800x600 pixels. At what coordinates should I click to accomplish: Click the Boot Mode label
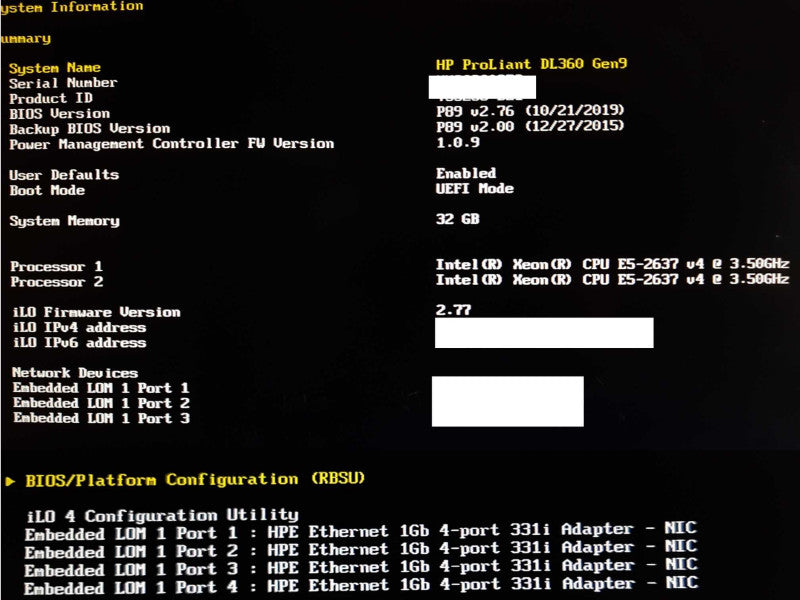pos(47,190)
